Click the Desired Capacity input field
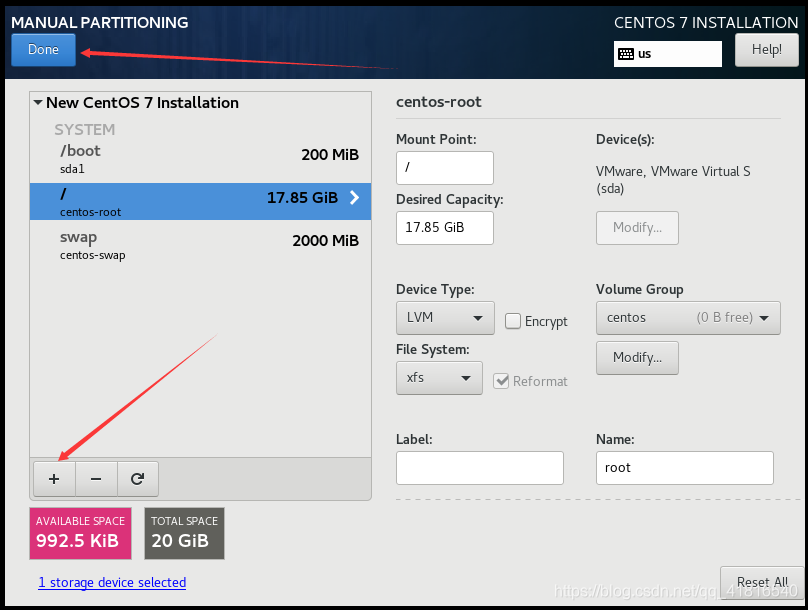 pyautogui.click(x=445, y=228)
